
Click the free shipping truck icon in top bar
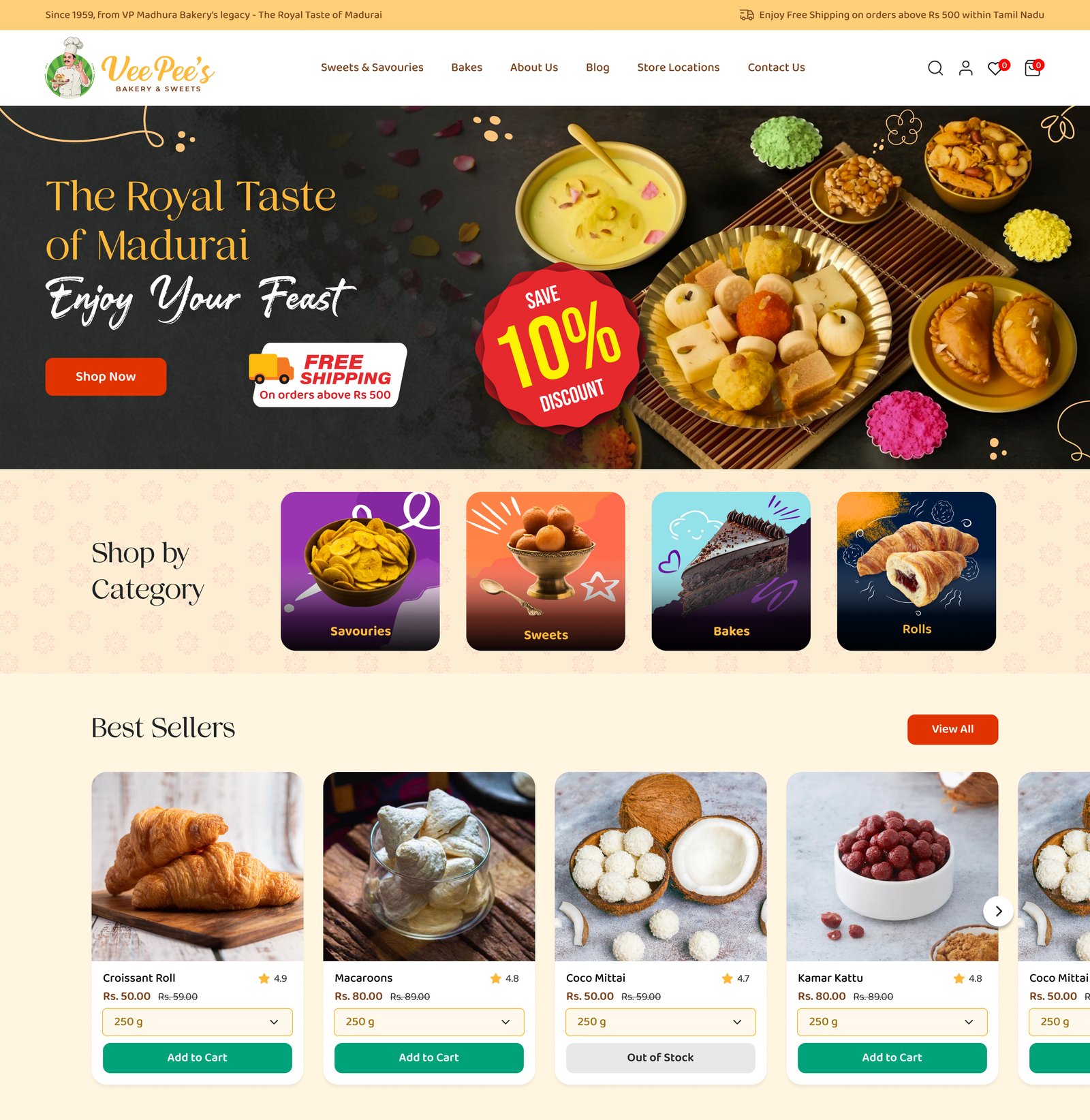coord(747,15)
